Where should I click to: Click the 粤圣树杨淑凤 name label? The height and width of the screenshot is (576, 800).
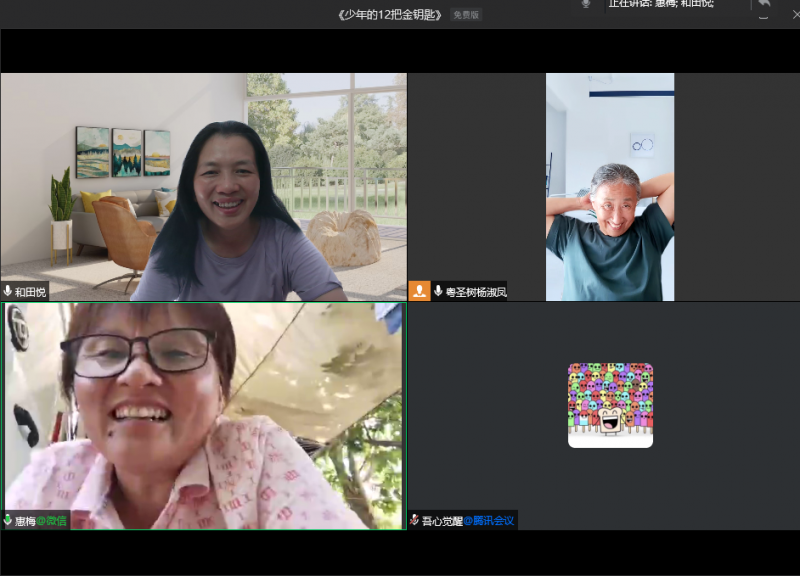pos(476,292)
